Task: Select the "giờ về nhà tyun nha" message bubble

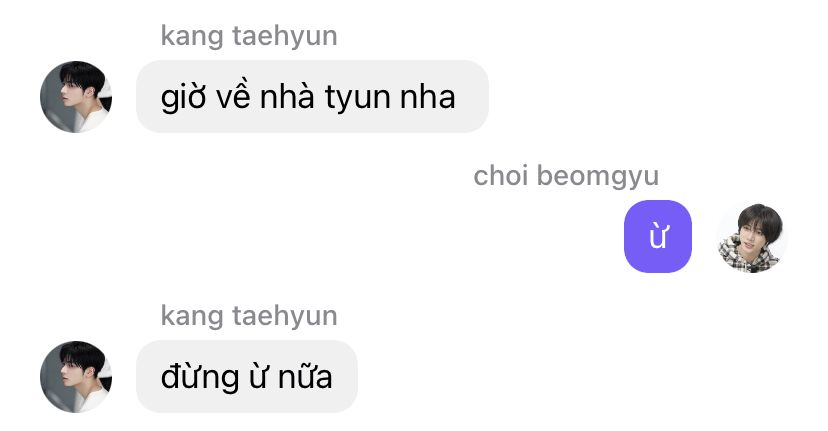Action: point(312,97)
